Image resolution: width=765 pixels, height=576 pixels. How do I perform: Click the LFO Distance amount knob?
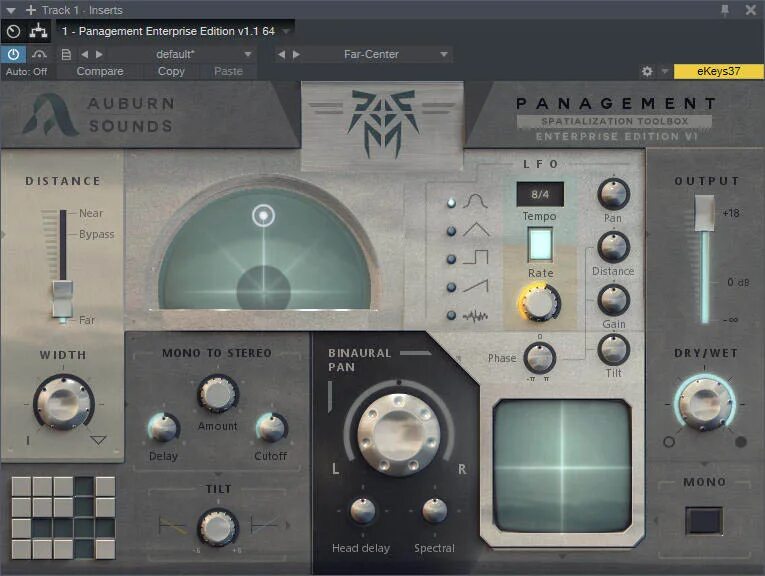pos(613,247)
